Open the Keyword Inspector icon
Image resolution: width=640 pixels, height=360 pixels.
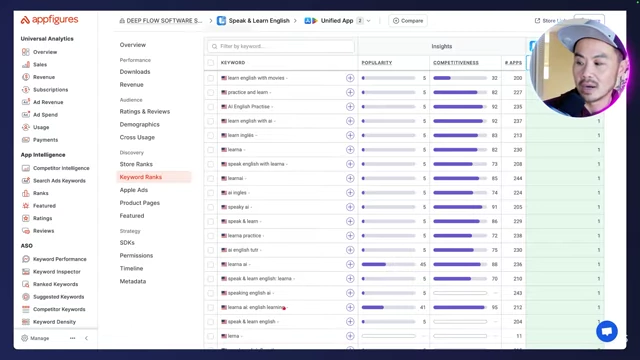(26, 271)
